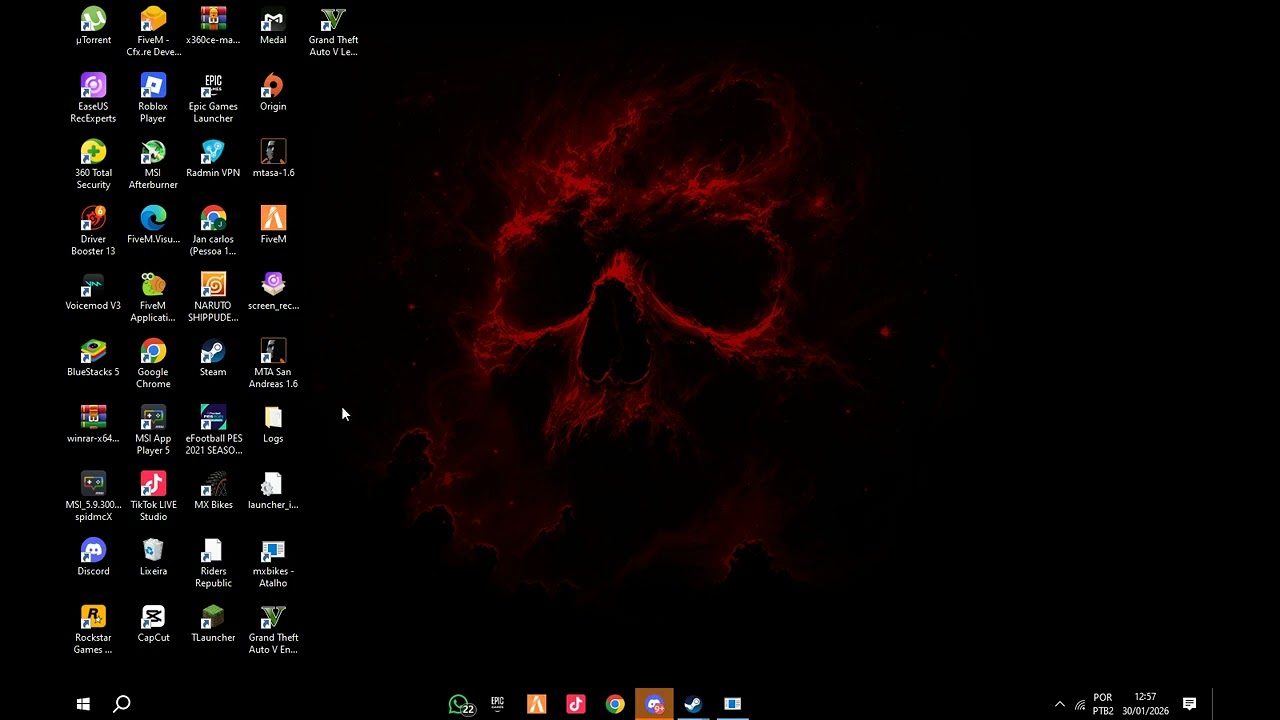This screenshot has height=720, width=1280.
Task: Show hidden system tray icons
Action: pyautogui.click(x=1060, y=704)
